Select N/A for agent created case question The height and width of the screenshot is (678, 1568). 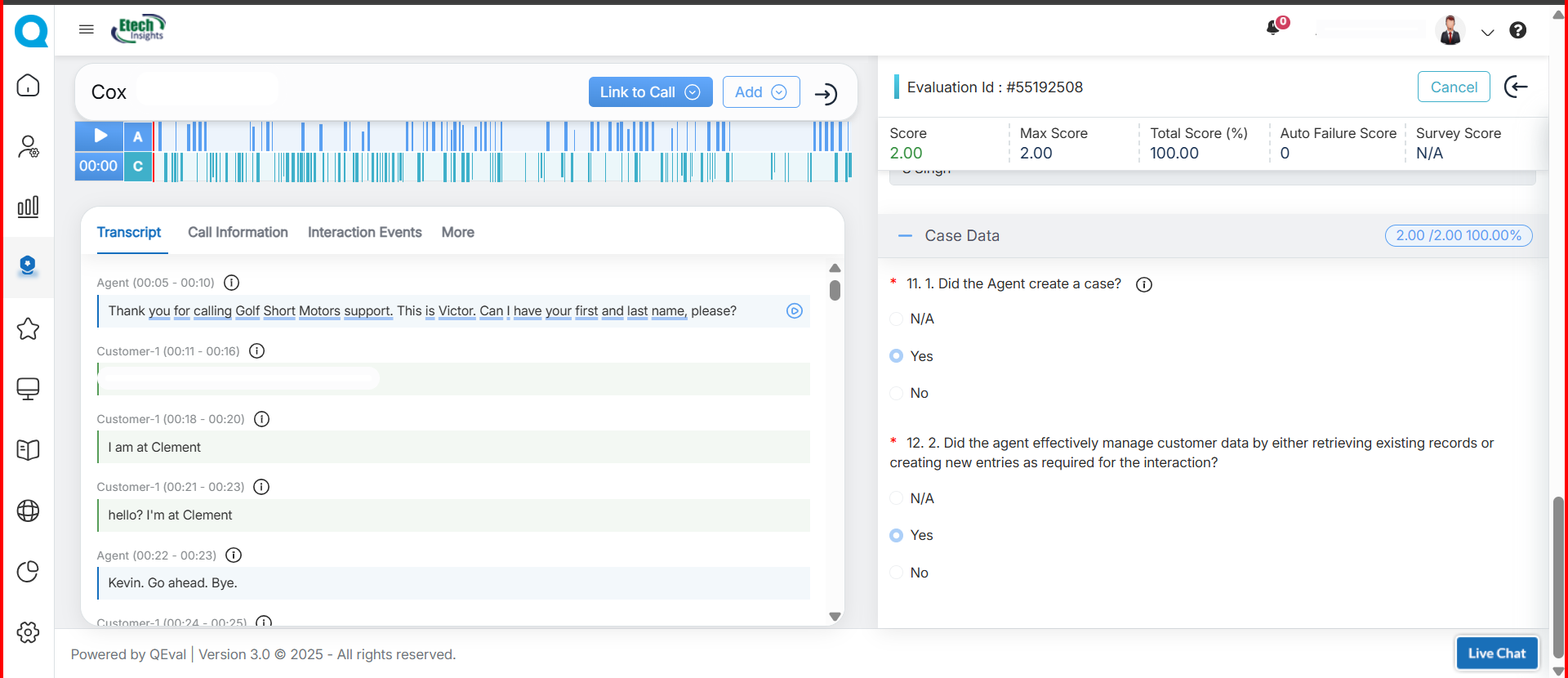click(x=897, y=319)
